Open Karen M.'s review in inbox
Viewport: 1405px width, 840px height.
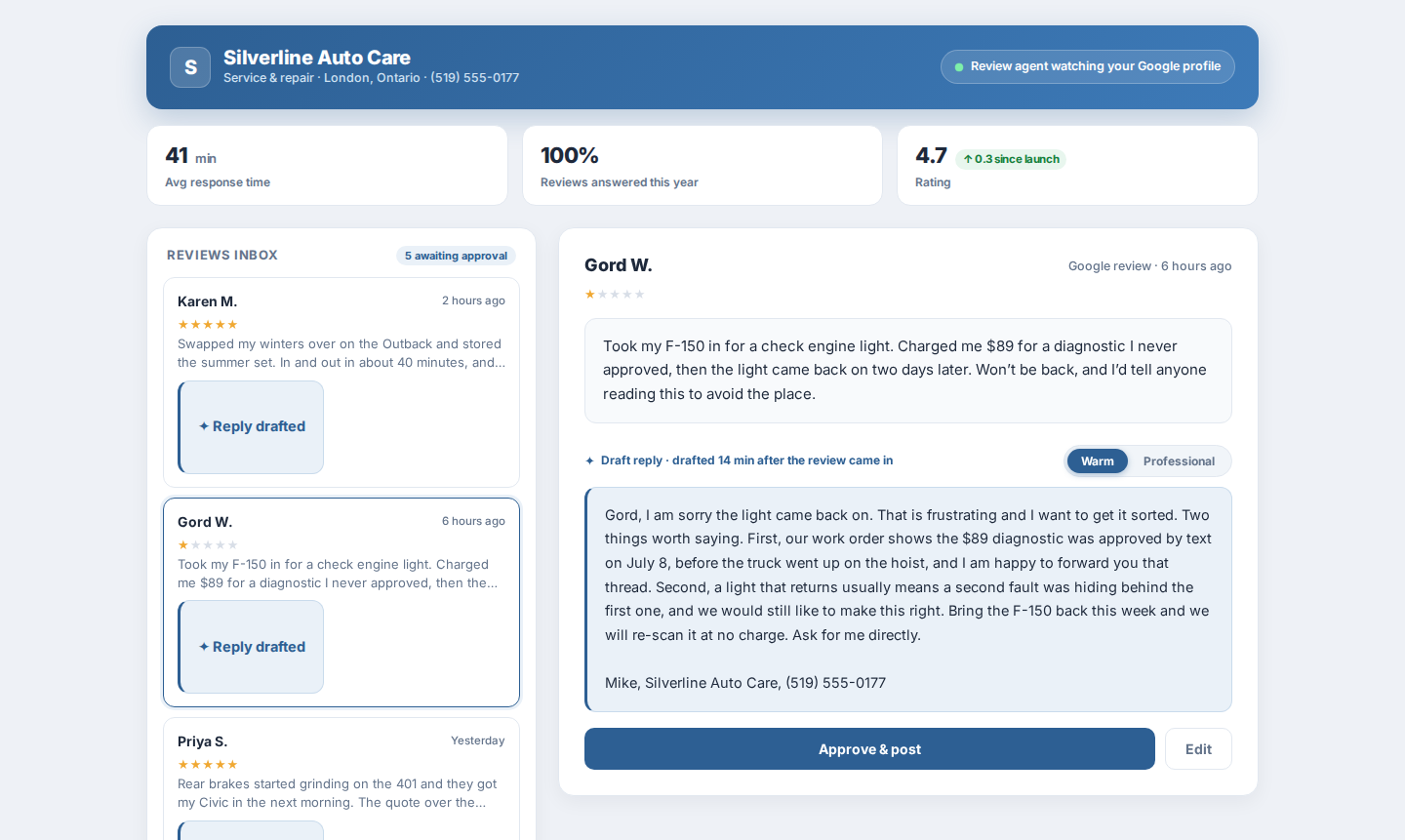(341, 382)
